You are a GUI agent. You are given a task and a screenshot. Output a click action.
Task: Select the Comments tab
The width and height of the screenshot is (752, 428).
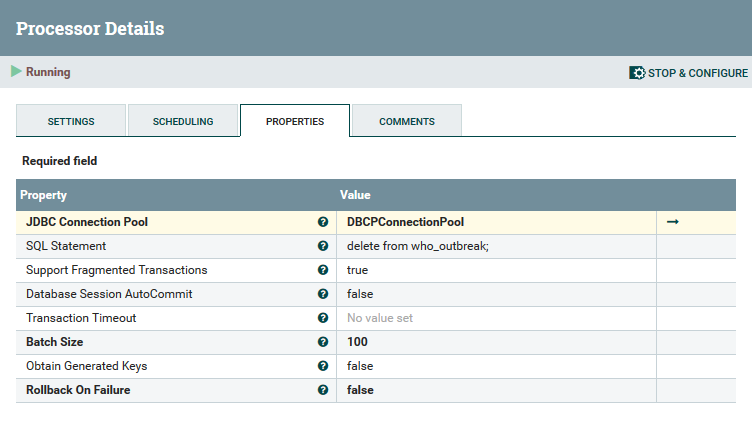click(x=406, y=121)
